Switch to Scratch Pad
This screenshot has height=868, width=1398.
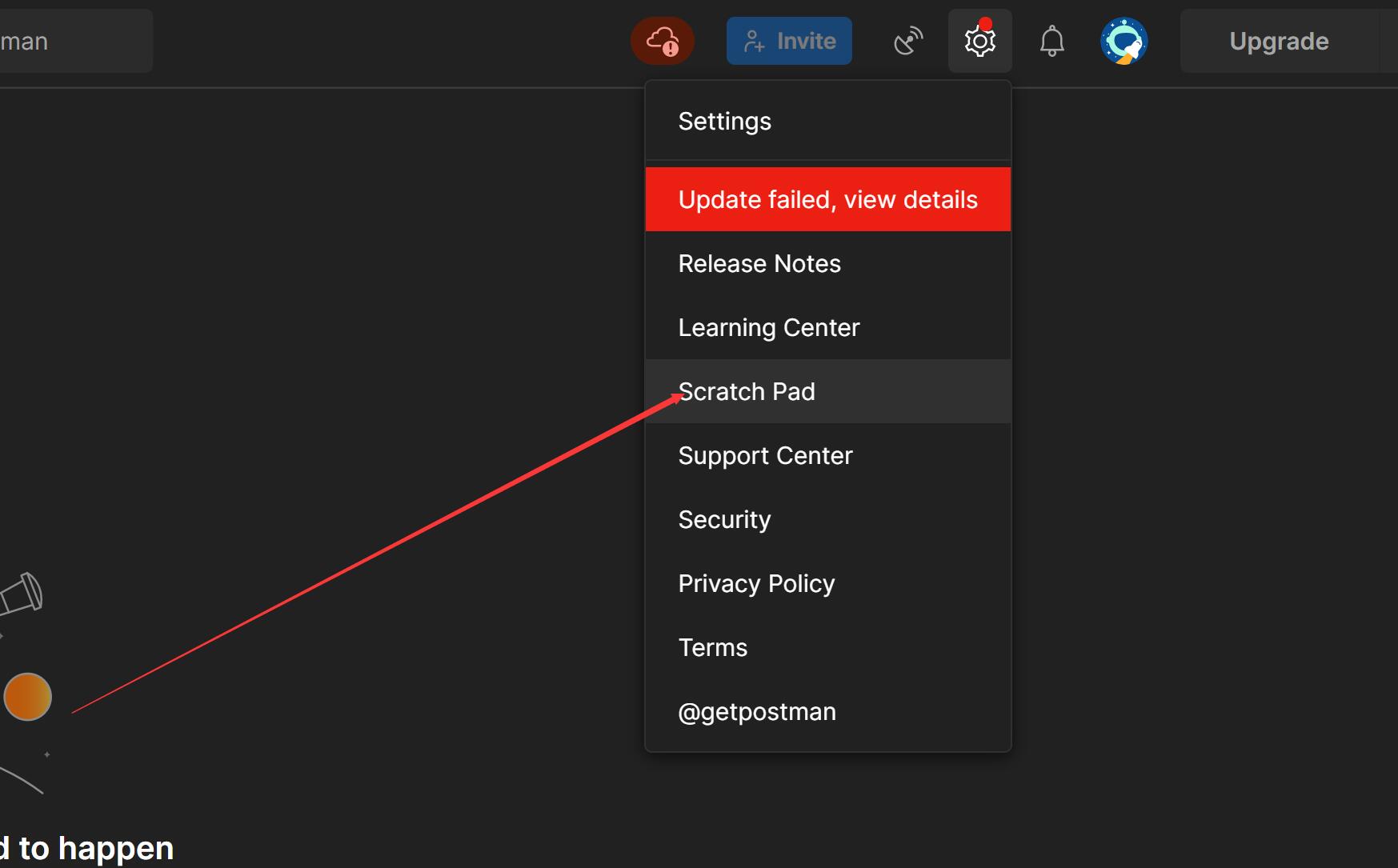point(747,392)
